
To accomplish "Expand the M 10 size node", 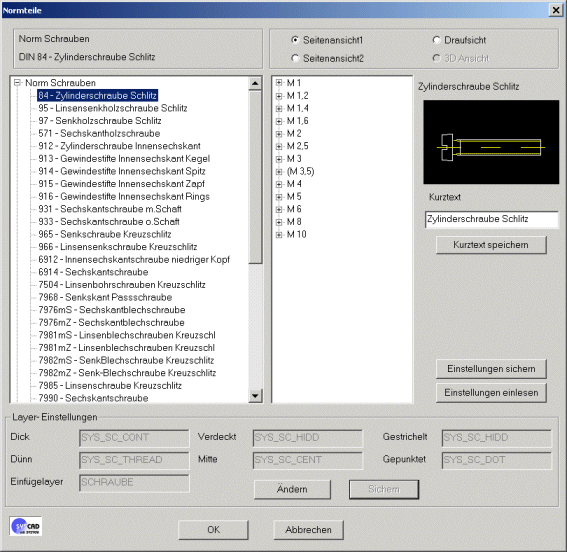I will pyautogui.click(x=279, y=234).
